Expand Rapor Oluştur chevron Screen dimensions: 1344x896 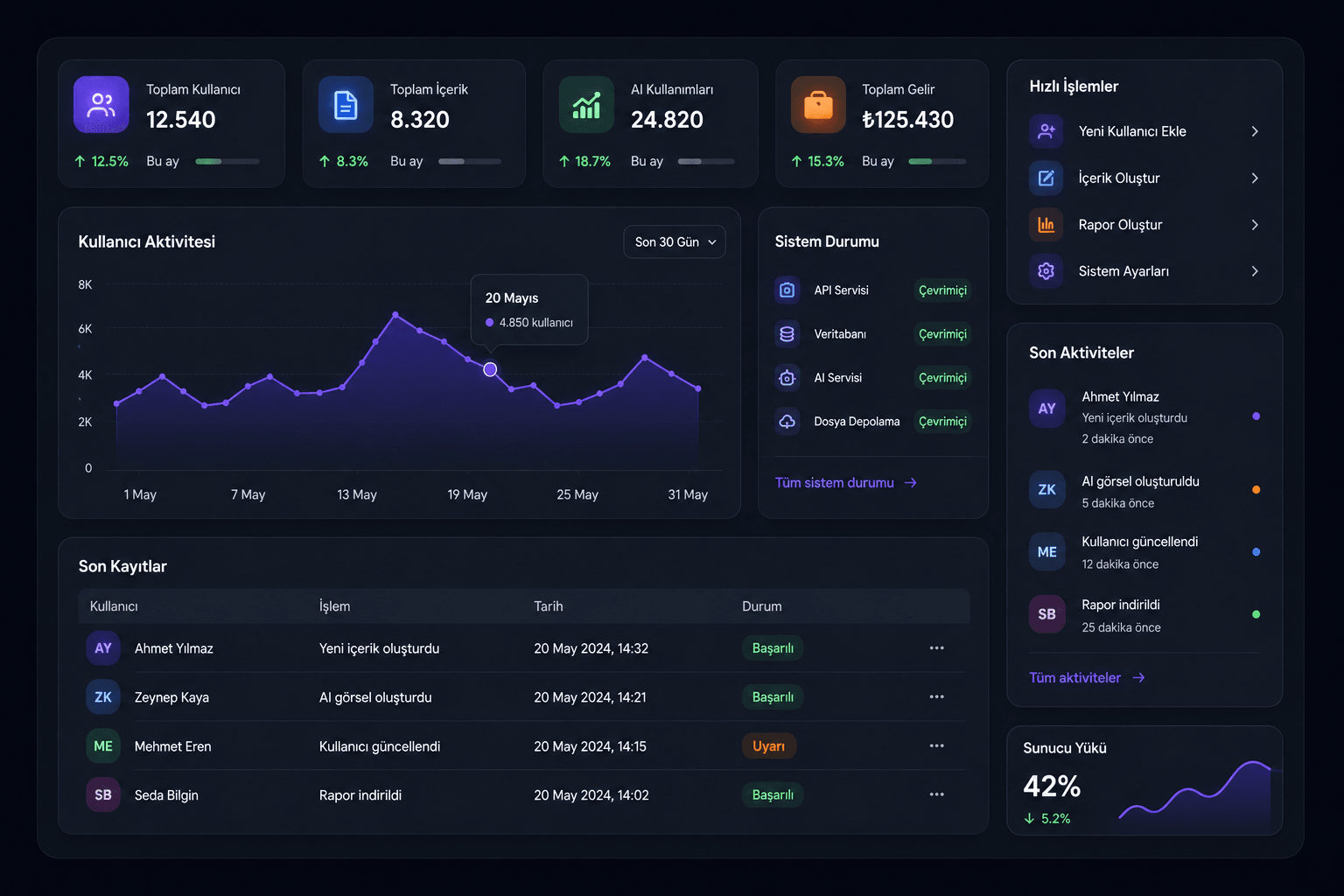[x=1255, y=225]
